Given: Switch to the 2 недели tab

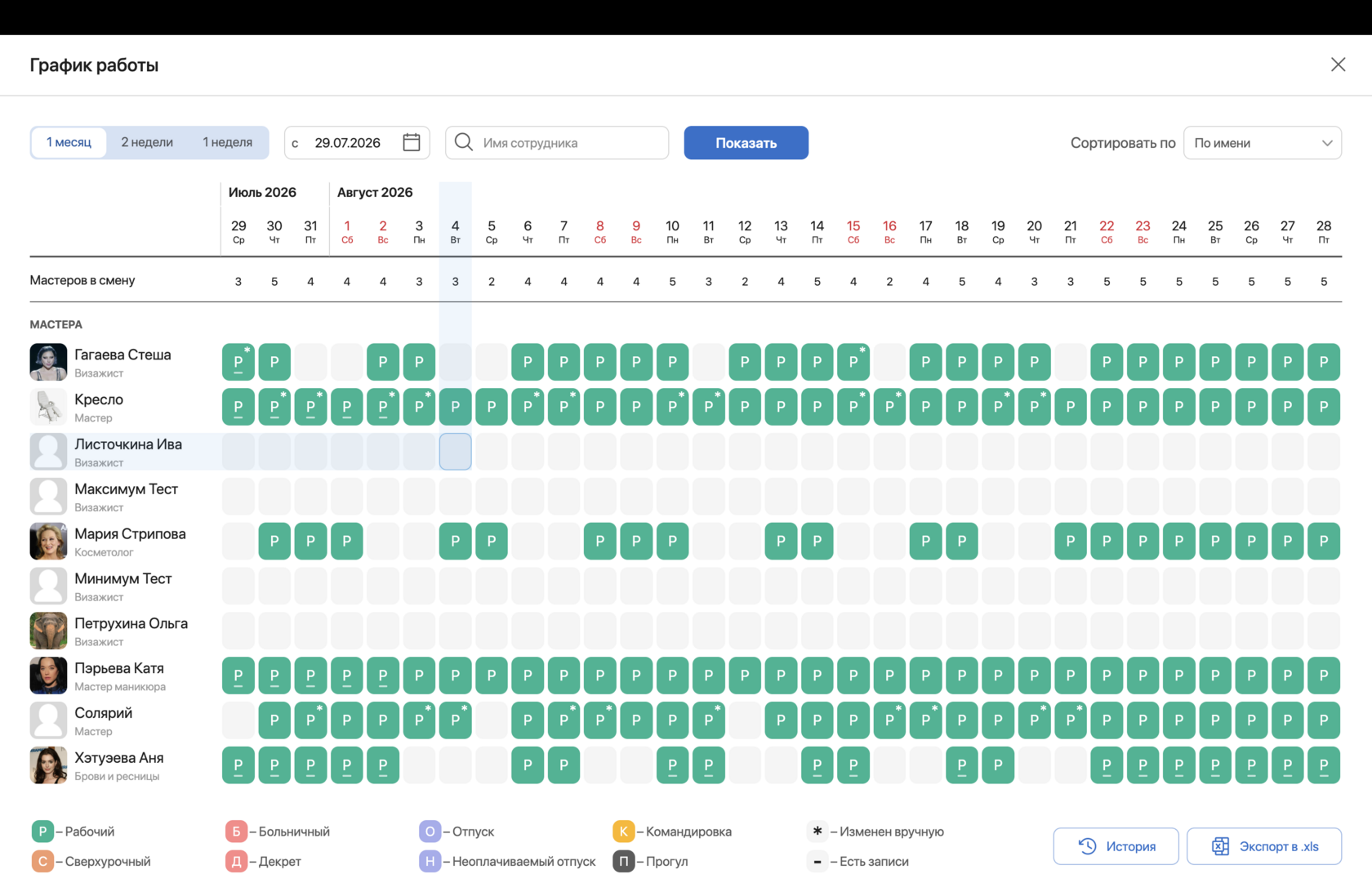Looking at the screenshot, I should 147,142.
